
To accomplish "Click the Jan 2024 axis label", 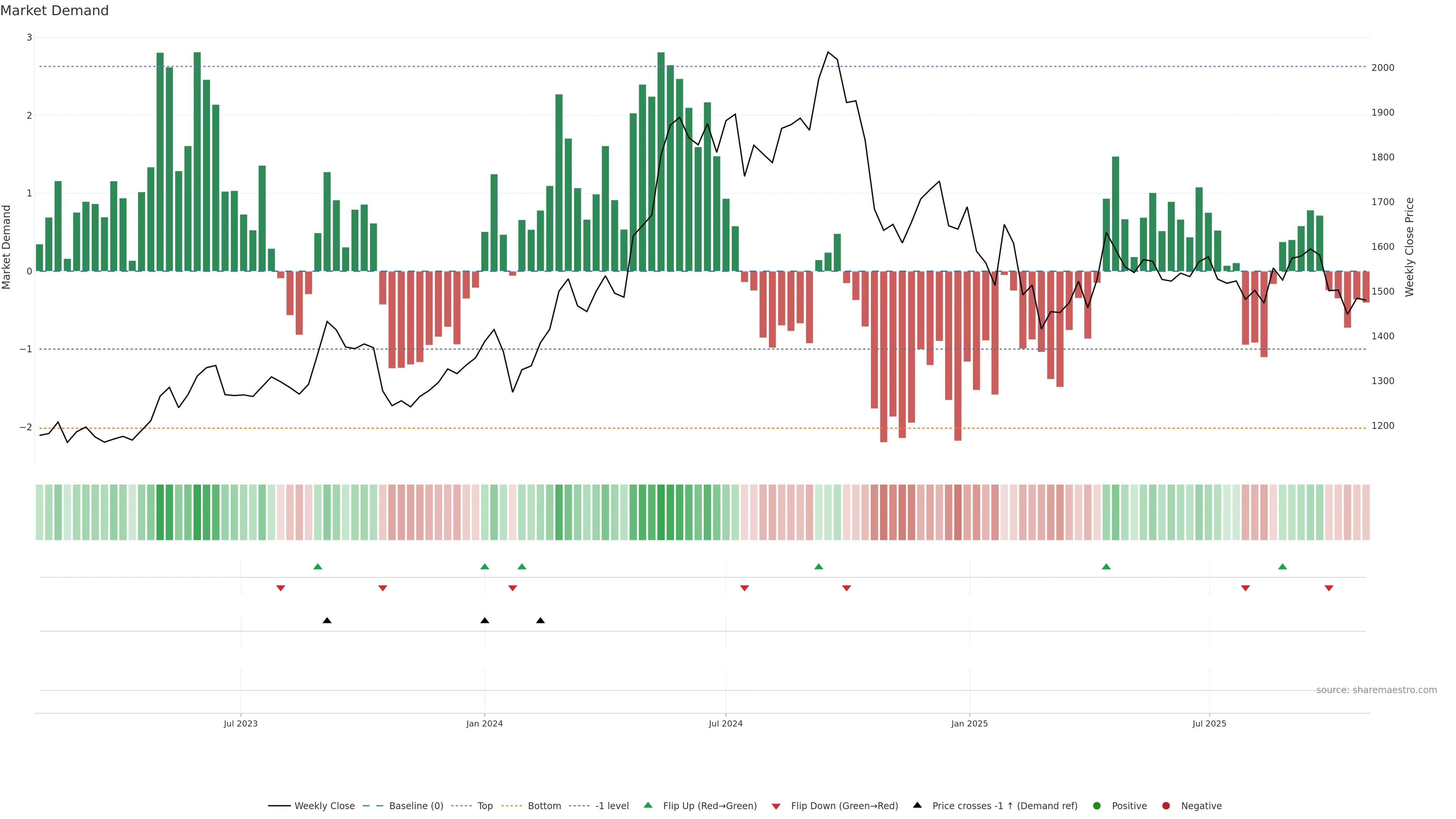I will tap(485, 724).
